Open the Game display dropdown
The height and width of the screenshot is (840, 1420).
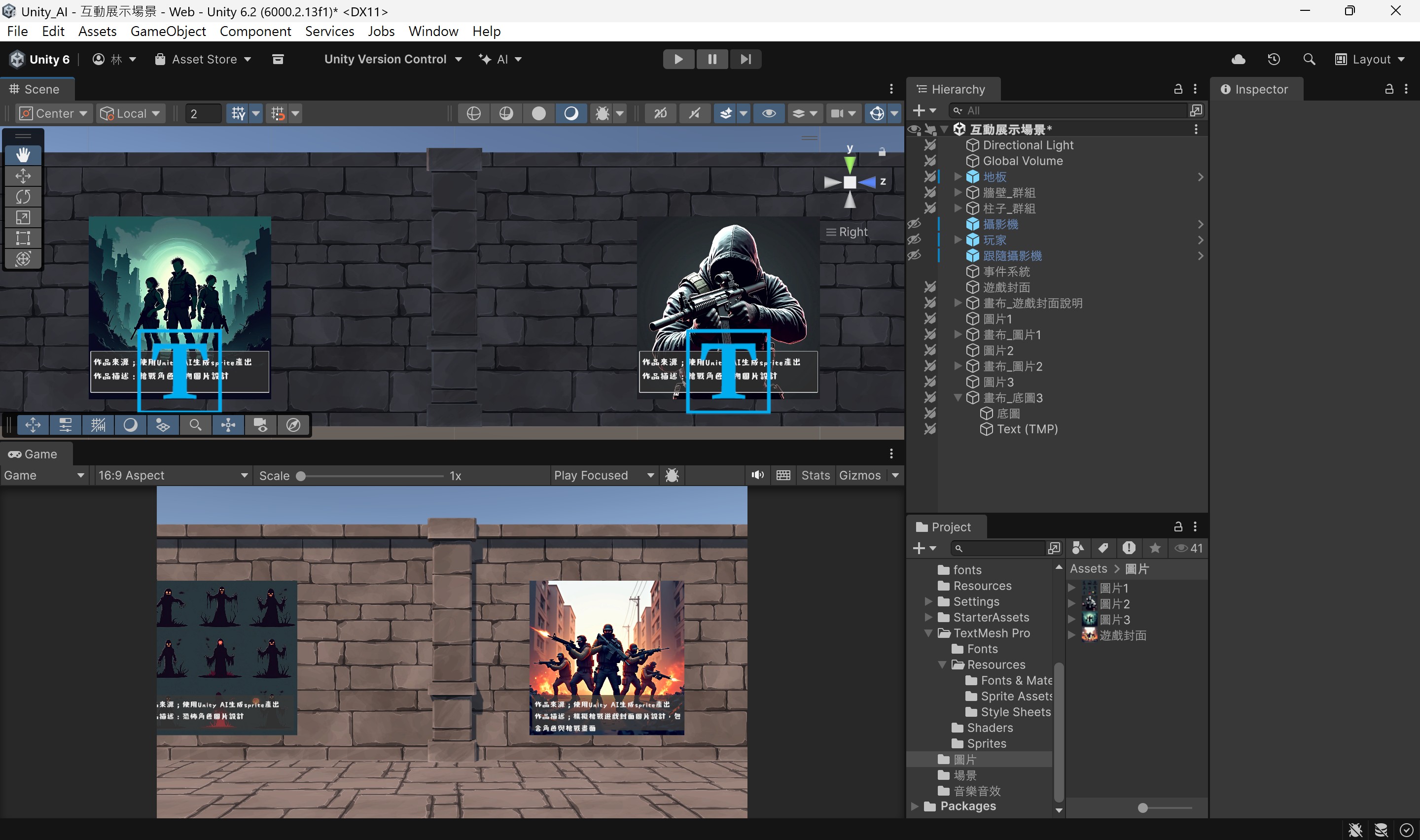pos(44,475)
